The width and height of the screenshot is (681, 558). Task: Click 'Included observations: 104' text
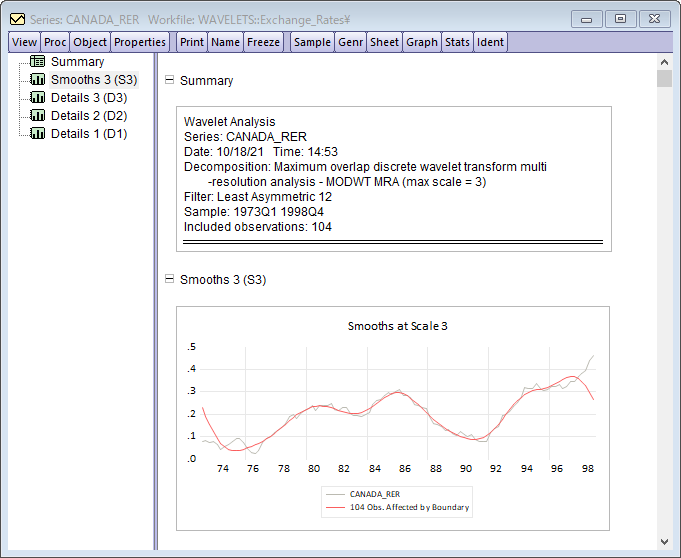[258, 227]
